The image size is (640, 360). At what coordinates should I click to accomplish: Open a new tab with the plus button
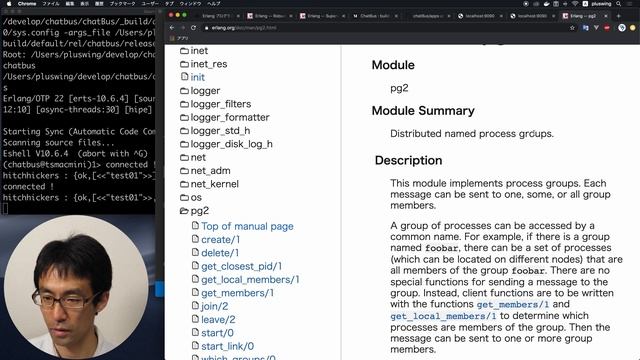[618, 16]
